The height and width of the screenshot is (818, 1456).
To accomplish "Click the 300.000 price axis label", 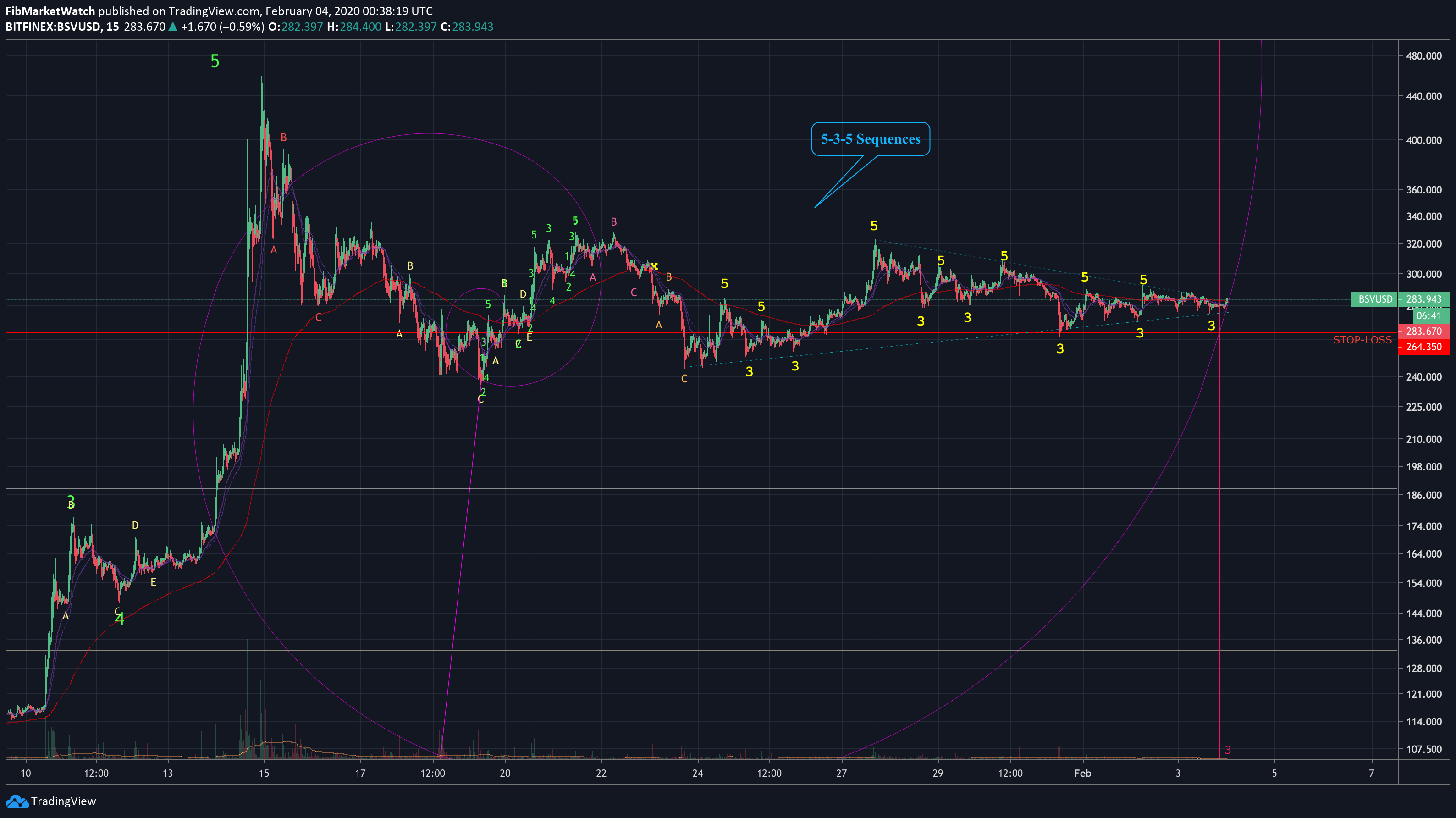I will point(1424,274).
